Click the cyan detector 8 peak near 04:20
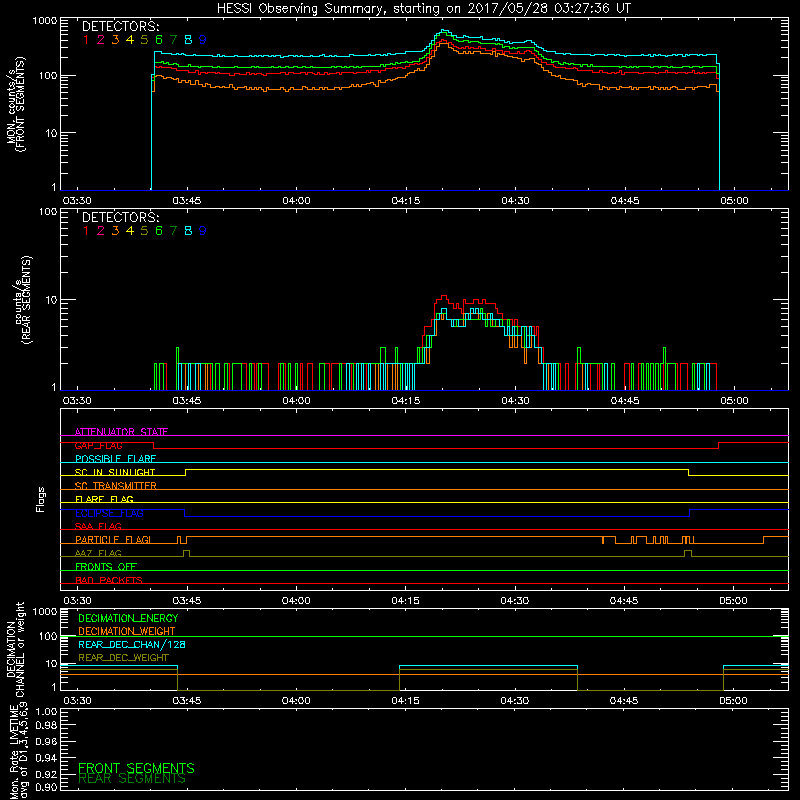This screenshot has height=800, width=800. (443, 32)
